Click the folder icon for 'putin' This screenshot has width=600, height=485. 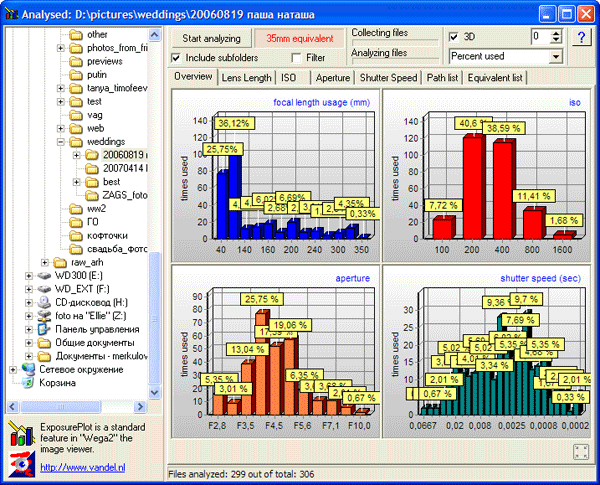76,75
